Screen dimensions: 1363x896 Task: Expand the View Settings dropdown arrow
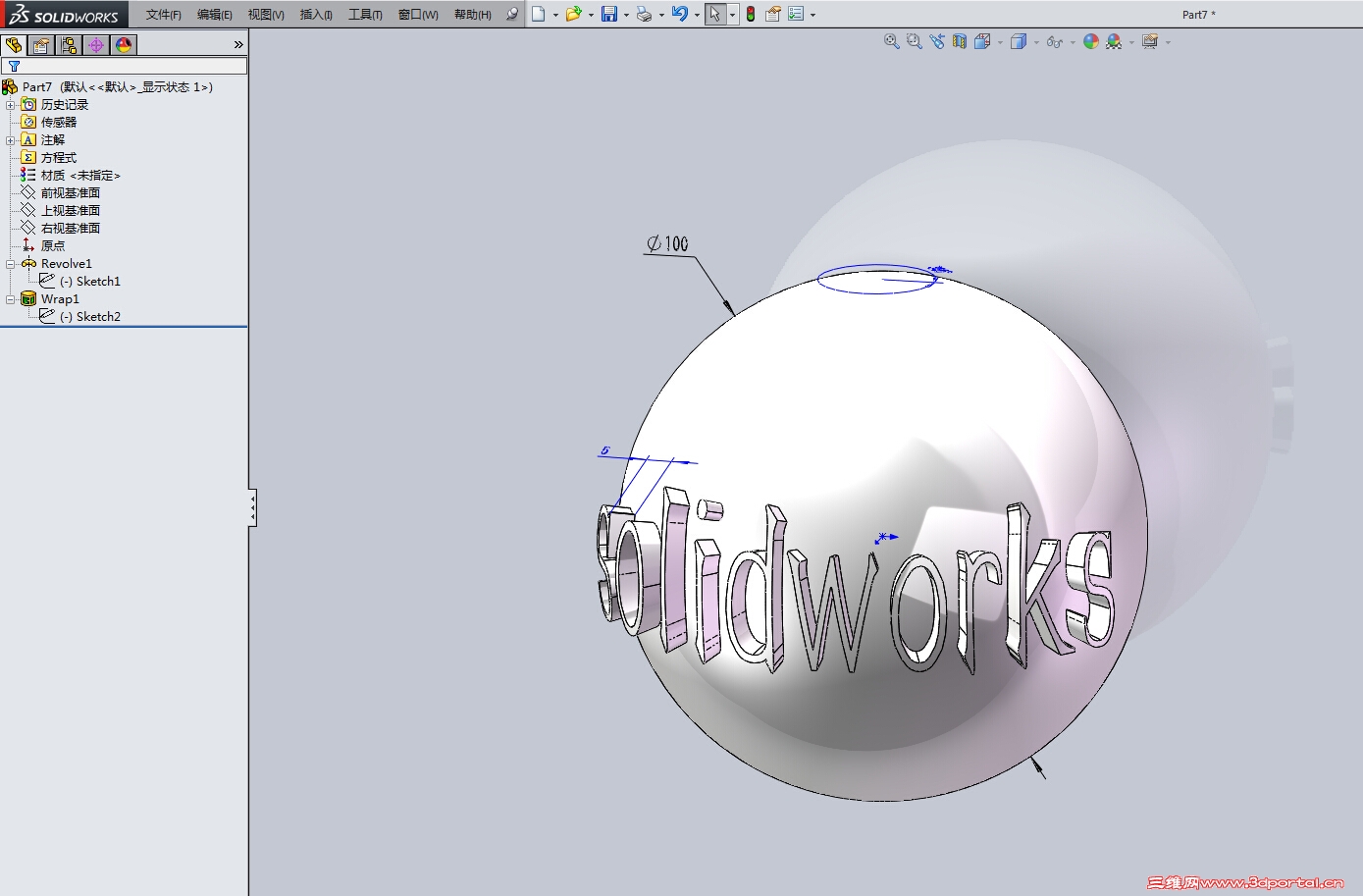(x=1168, y=42)
